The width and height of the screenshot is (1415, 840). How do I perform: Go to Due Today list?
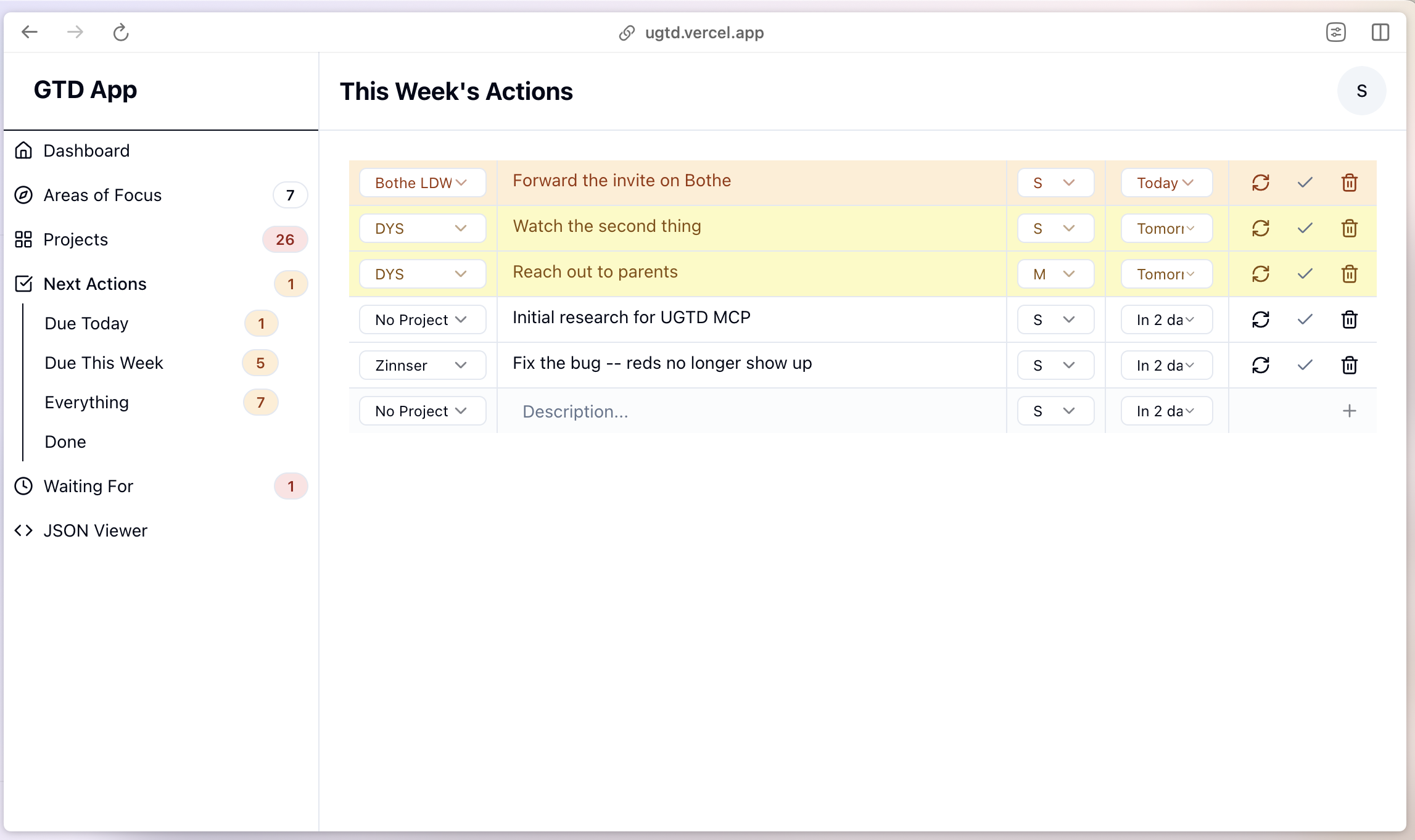86,323
